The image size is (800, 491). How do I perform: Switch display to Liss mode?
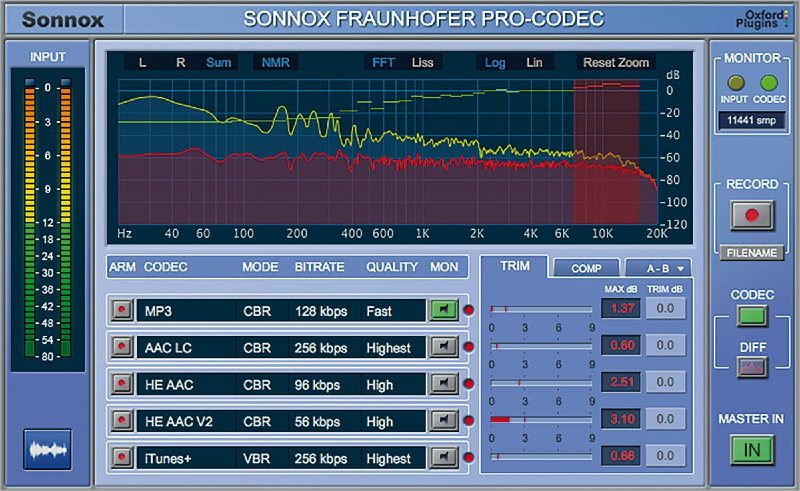(x=422, y=62)
